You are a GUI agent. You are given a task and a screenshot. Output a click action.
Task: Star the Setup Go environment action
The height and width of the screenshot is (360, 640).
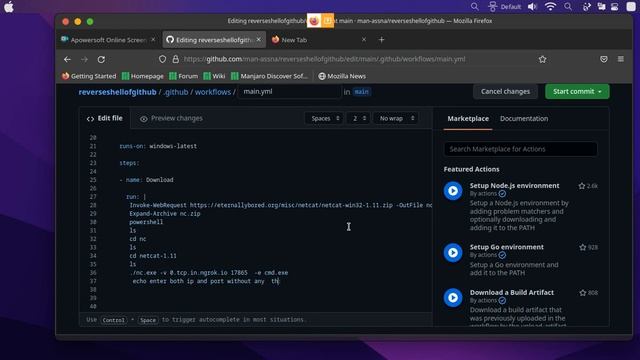(582, 247)
